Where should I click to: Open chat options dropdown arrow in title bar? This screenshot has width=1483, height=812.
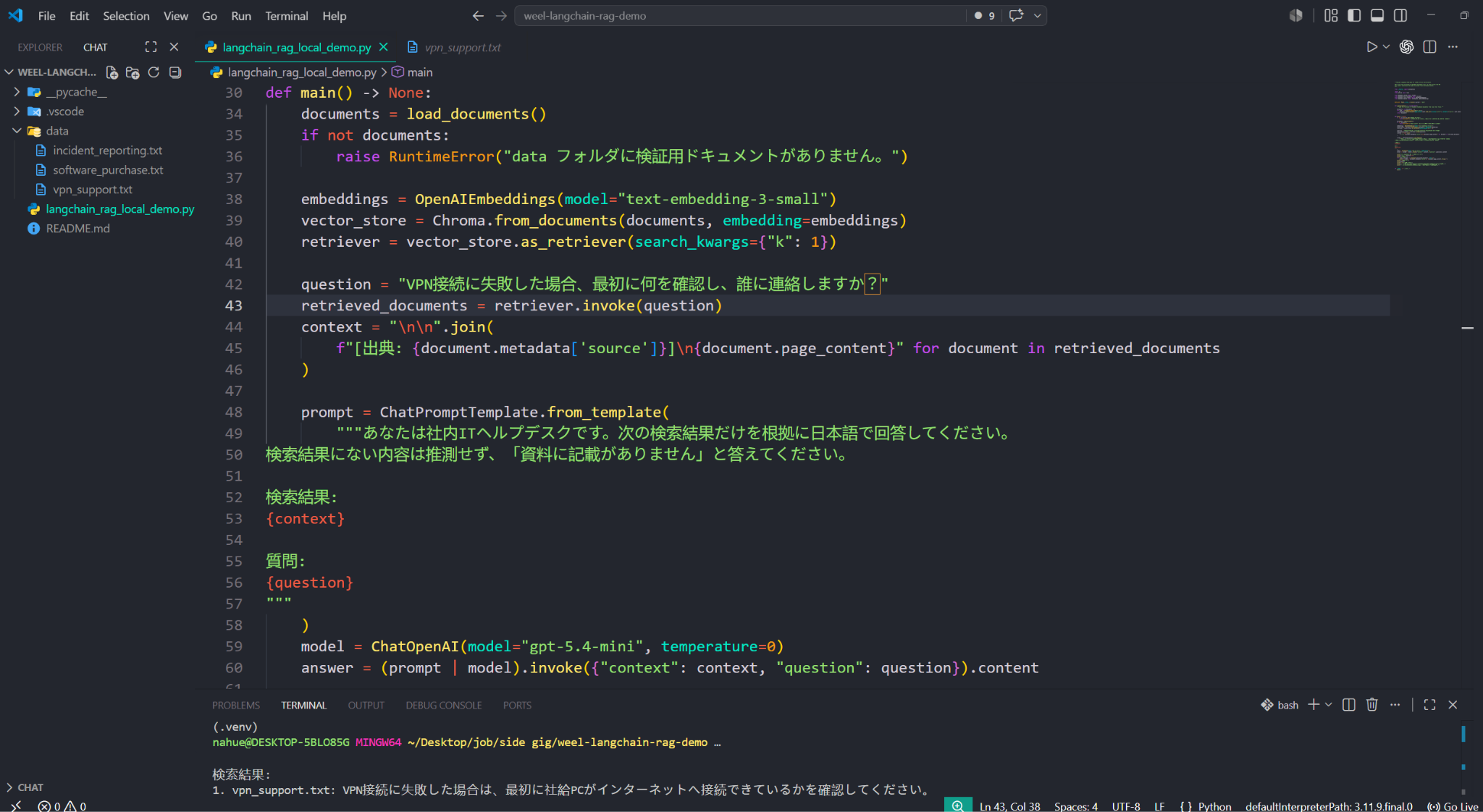point(1038,15)
